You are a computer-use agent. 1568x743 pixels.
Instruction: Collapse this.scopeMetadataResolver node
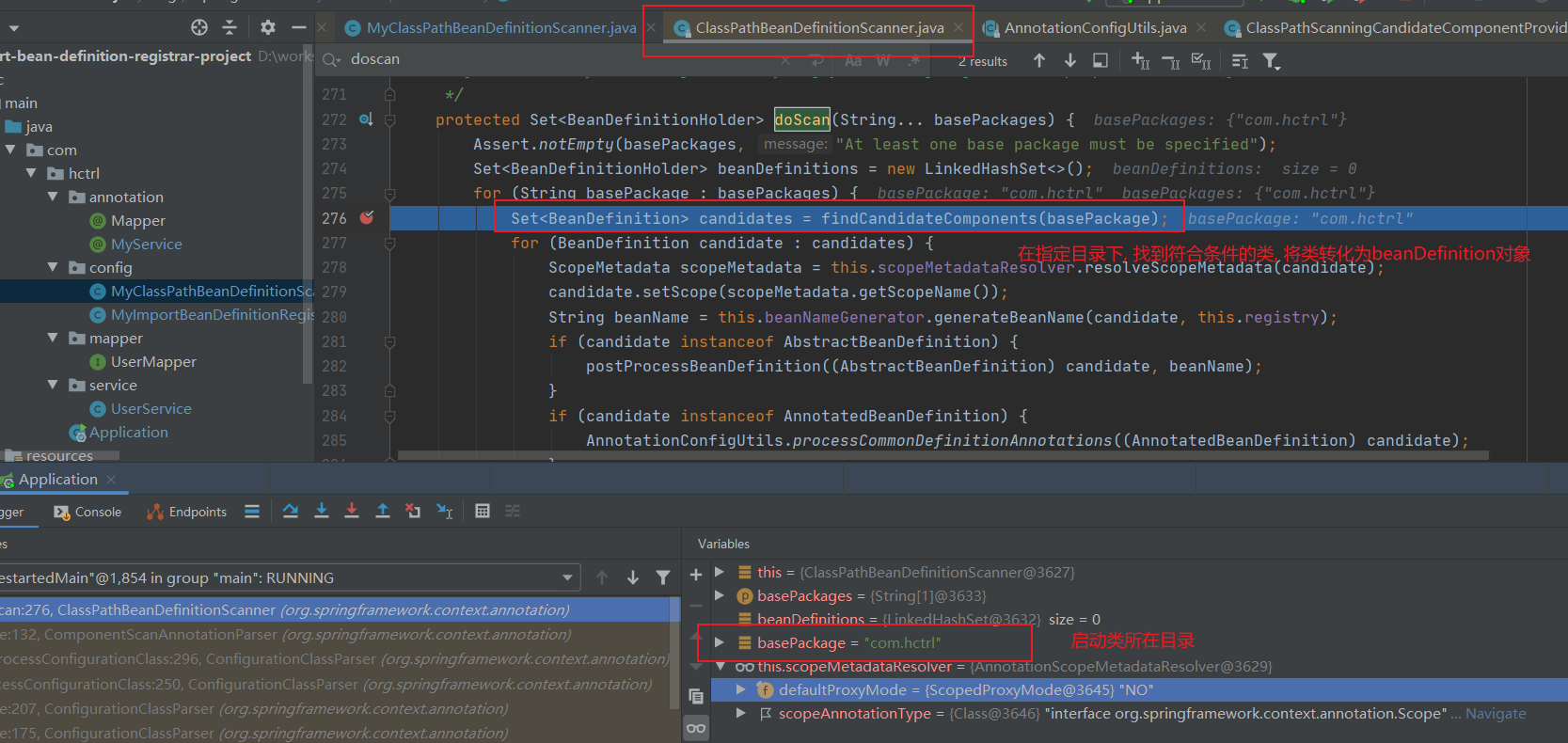[721, 666]
